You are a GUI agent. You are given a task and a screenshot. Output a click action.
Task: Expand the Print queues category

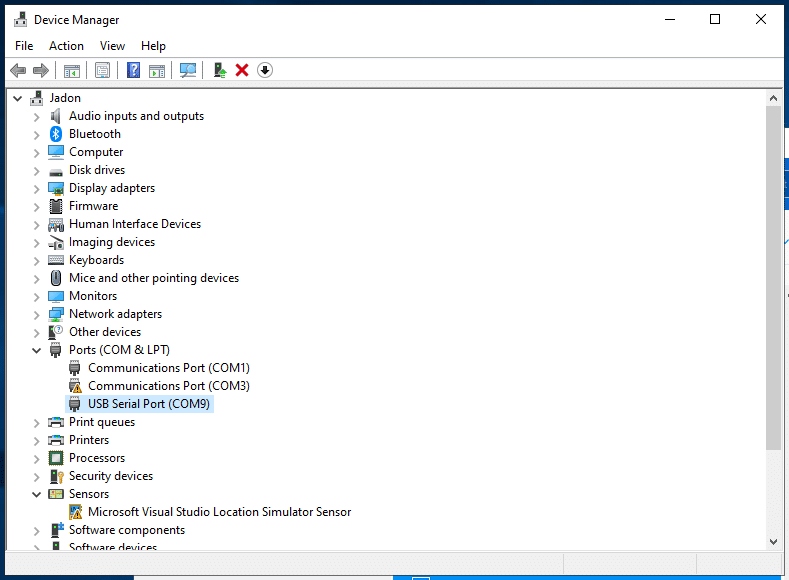coord(36,423)
